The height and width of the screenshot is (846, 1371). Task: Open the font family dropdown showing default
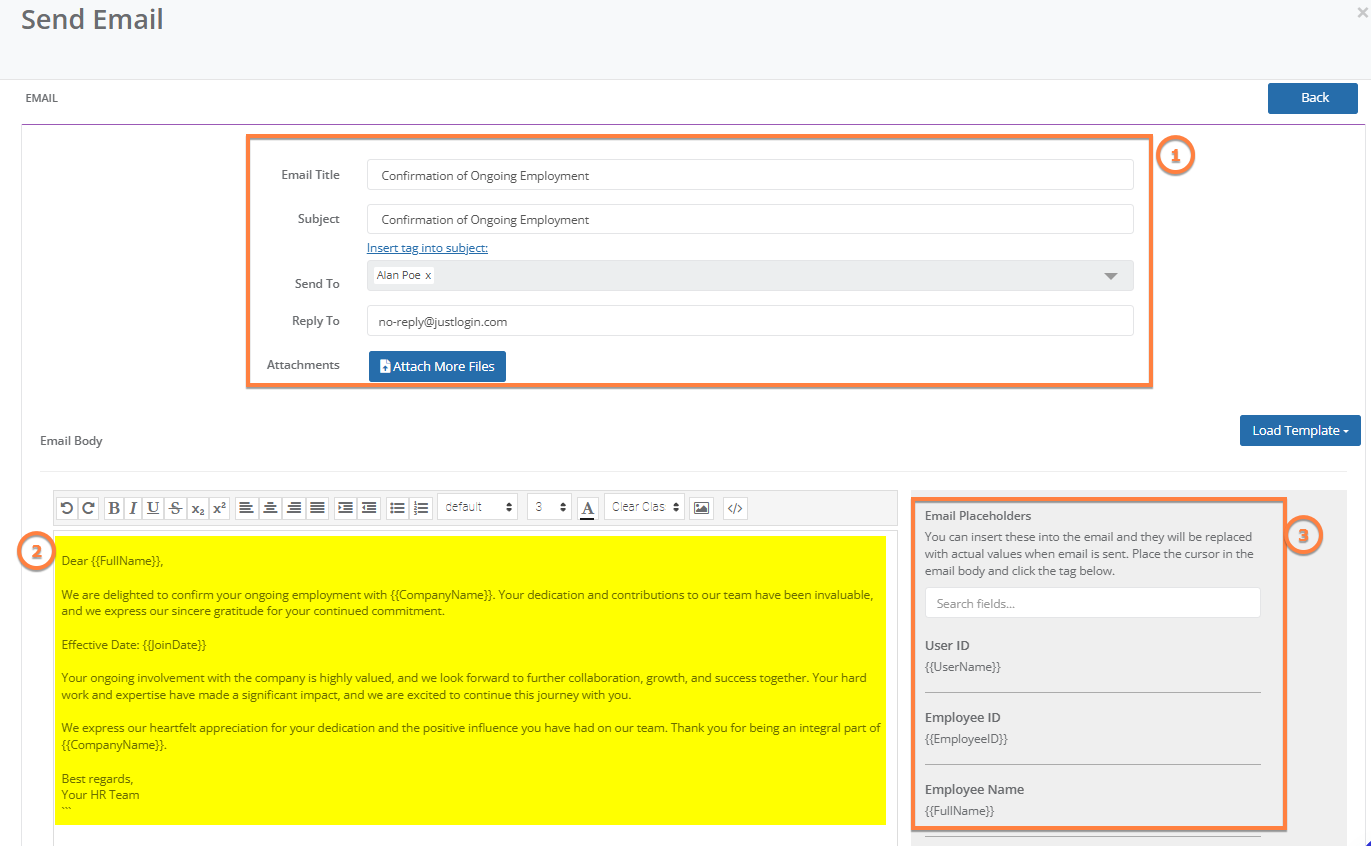click(x=478, y=507)
